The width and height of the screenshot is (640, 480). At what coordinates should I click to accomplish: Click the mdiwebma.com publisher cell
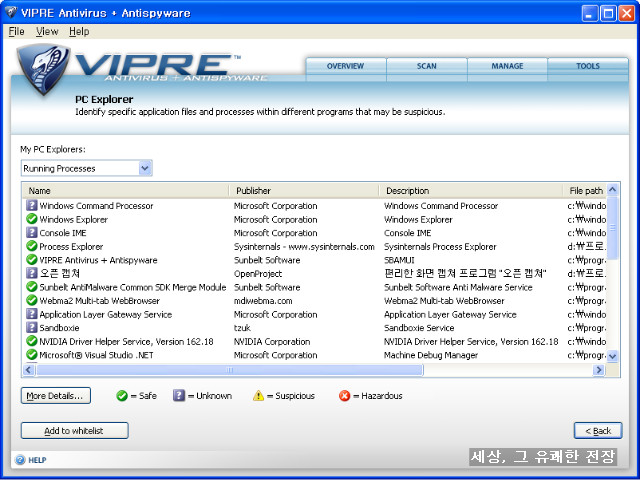coord(263,301)
